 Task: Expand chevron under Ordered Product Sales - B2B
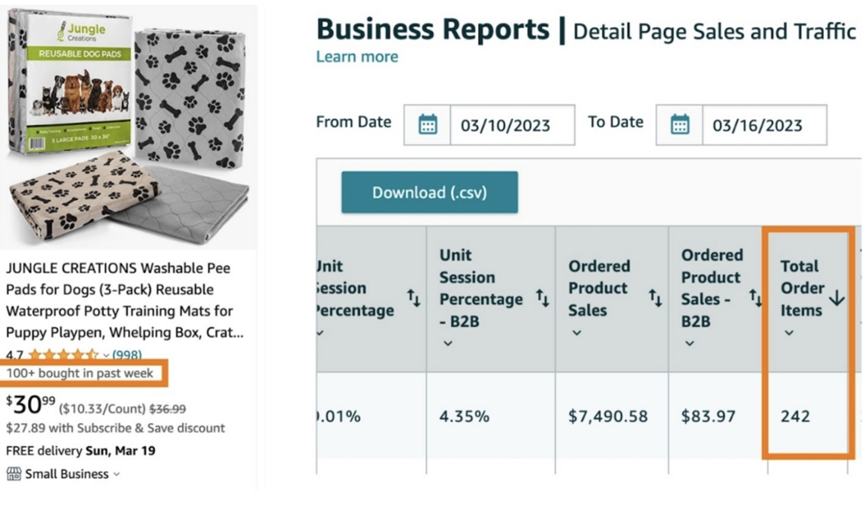[690, 344]
